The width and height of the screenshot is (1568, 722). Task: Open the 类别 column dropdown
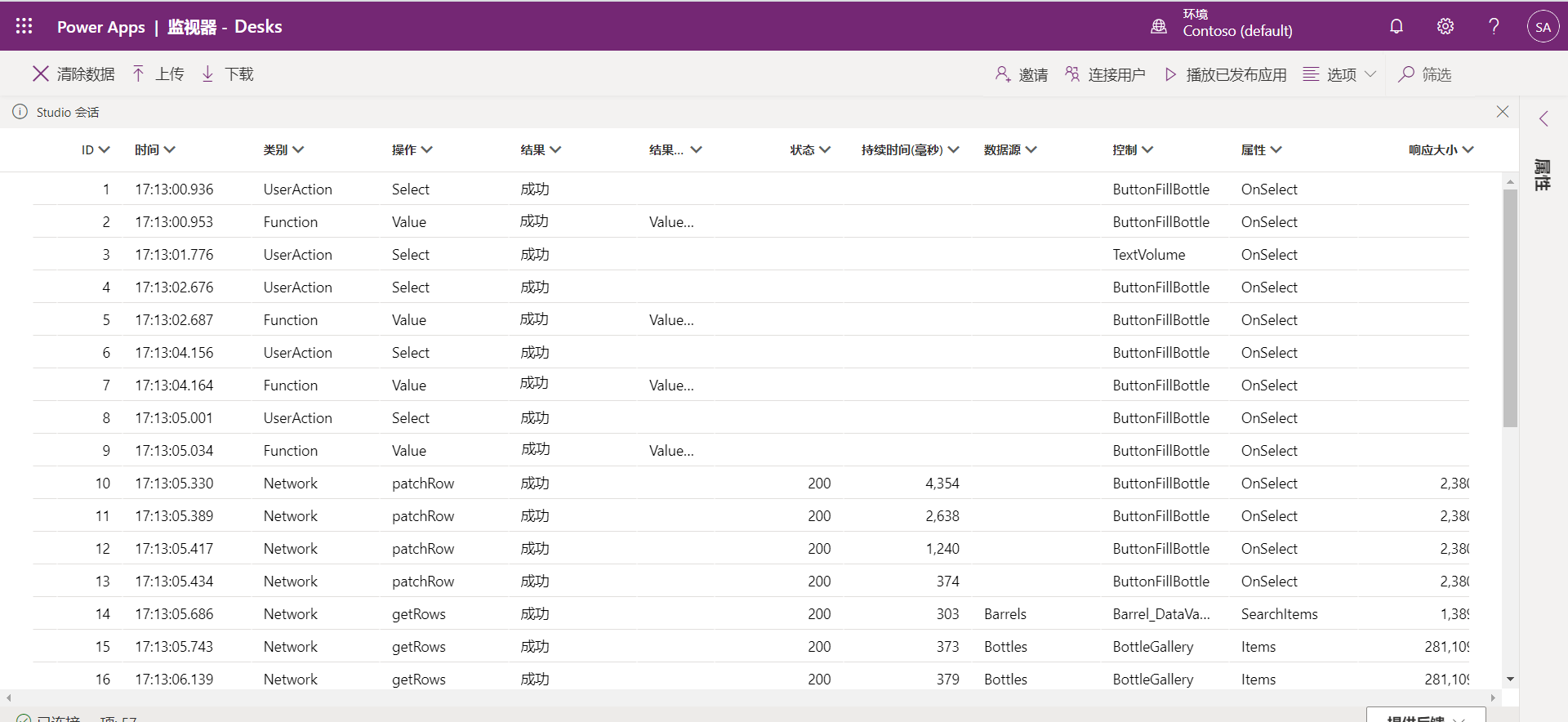point(298,149)
